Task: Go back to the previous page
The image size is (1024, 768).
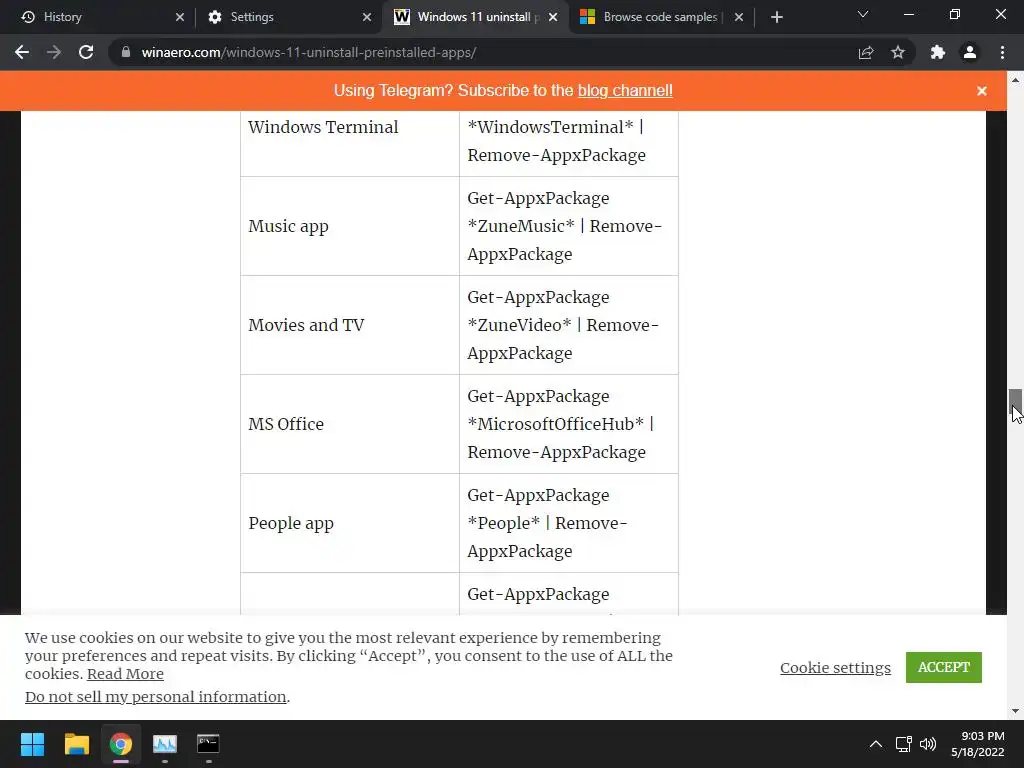Action: [22, 52]
